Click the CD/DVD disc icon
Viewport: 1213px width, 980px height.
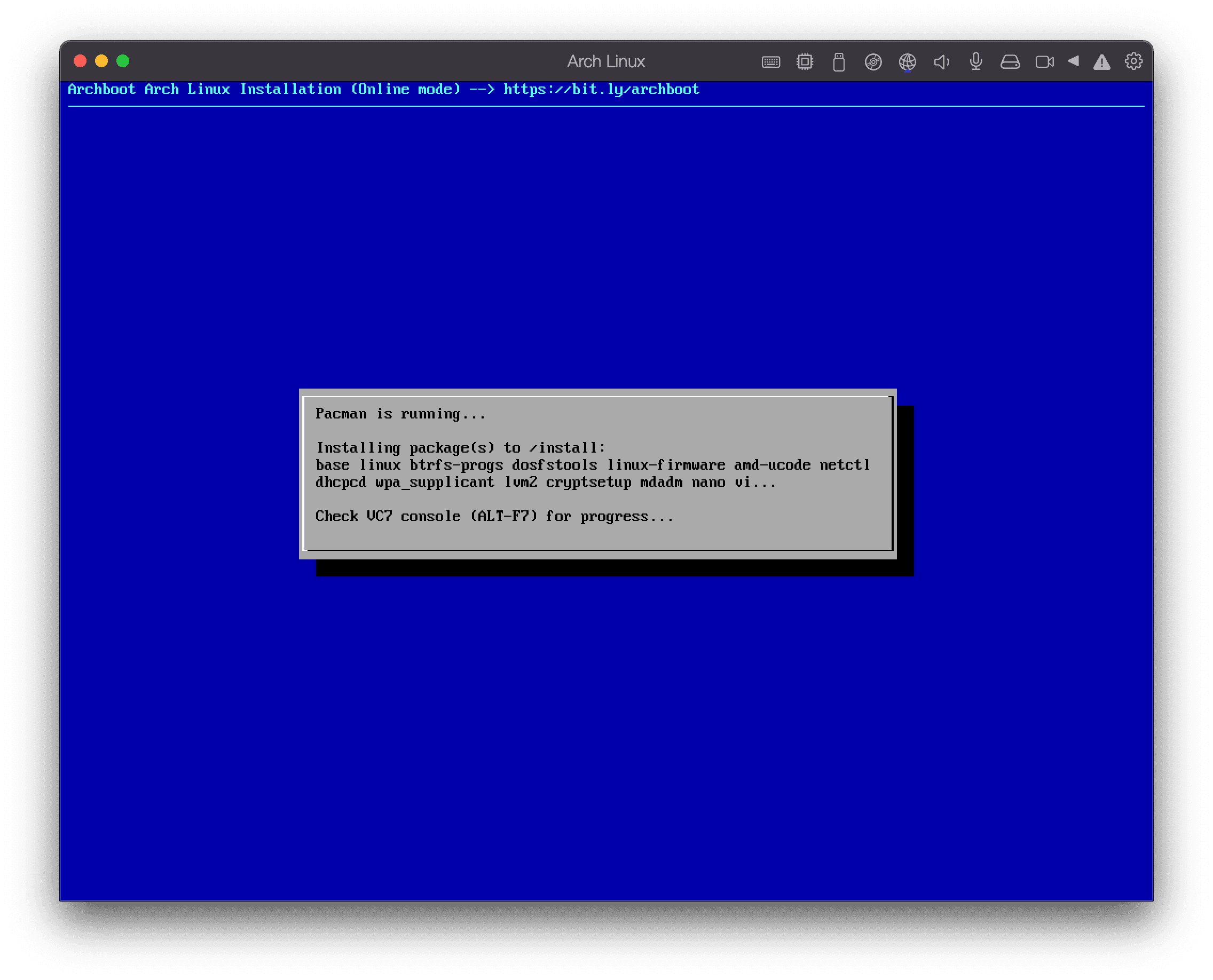873,61
